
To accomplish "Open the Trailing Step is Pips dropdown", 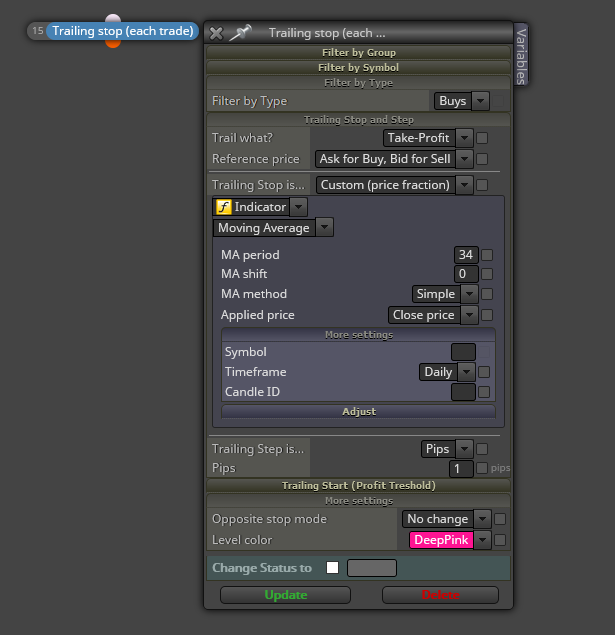I will click(447, 449).
